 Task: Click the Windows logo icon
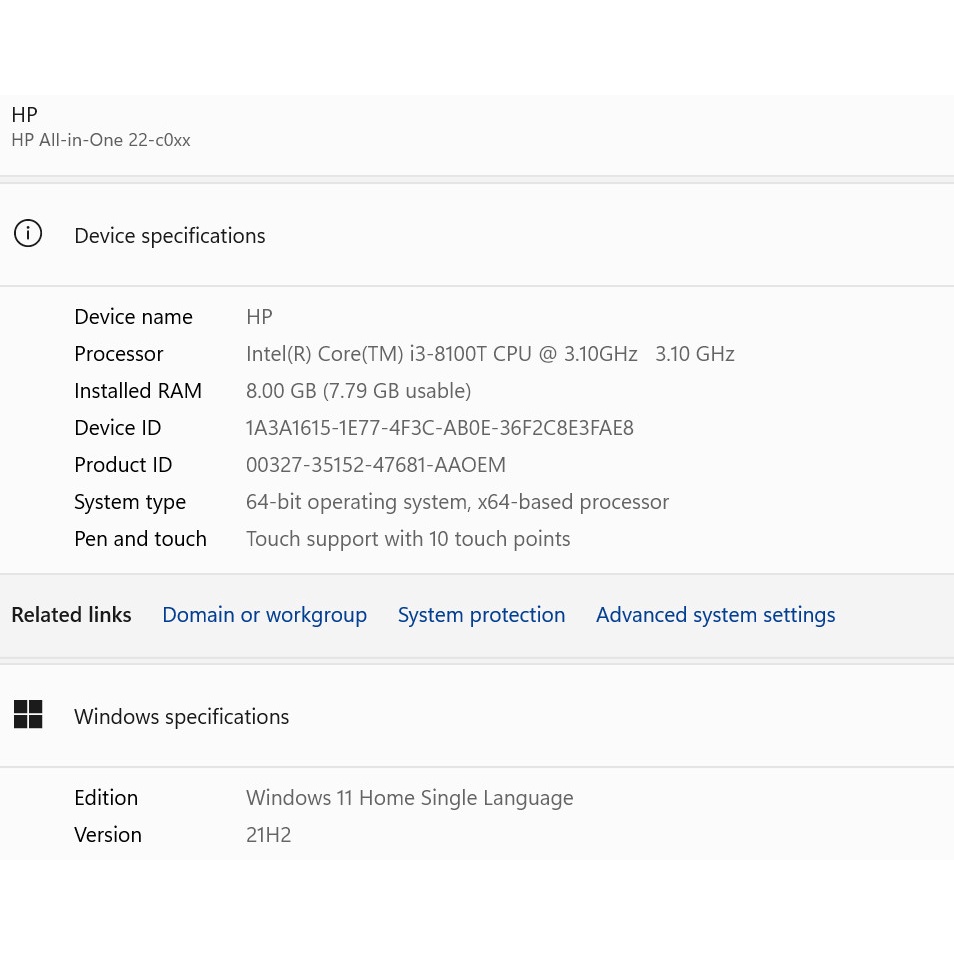(28, 715)
